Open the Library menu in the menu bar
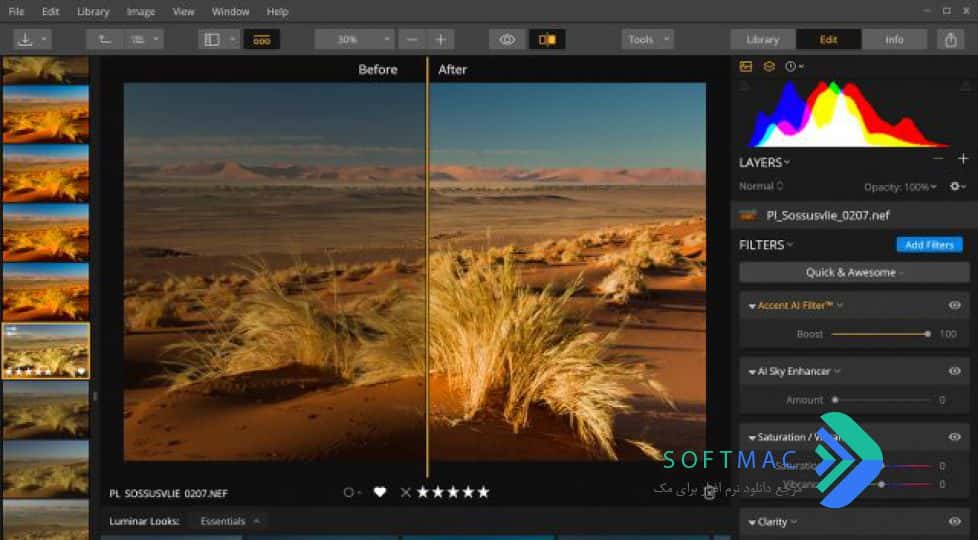The height and width of the screenshot is (540, 978). (93, 11)
